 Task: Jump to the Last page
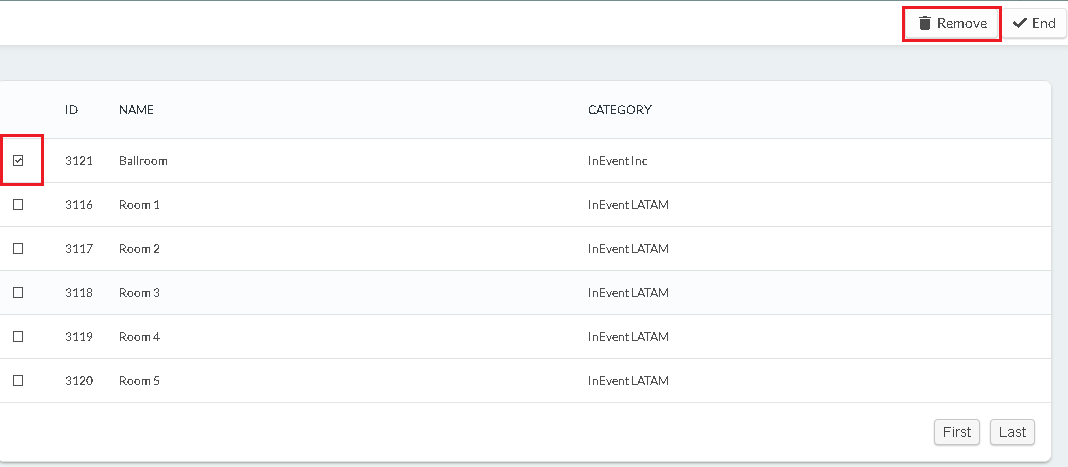1012,432
